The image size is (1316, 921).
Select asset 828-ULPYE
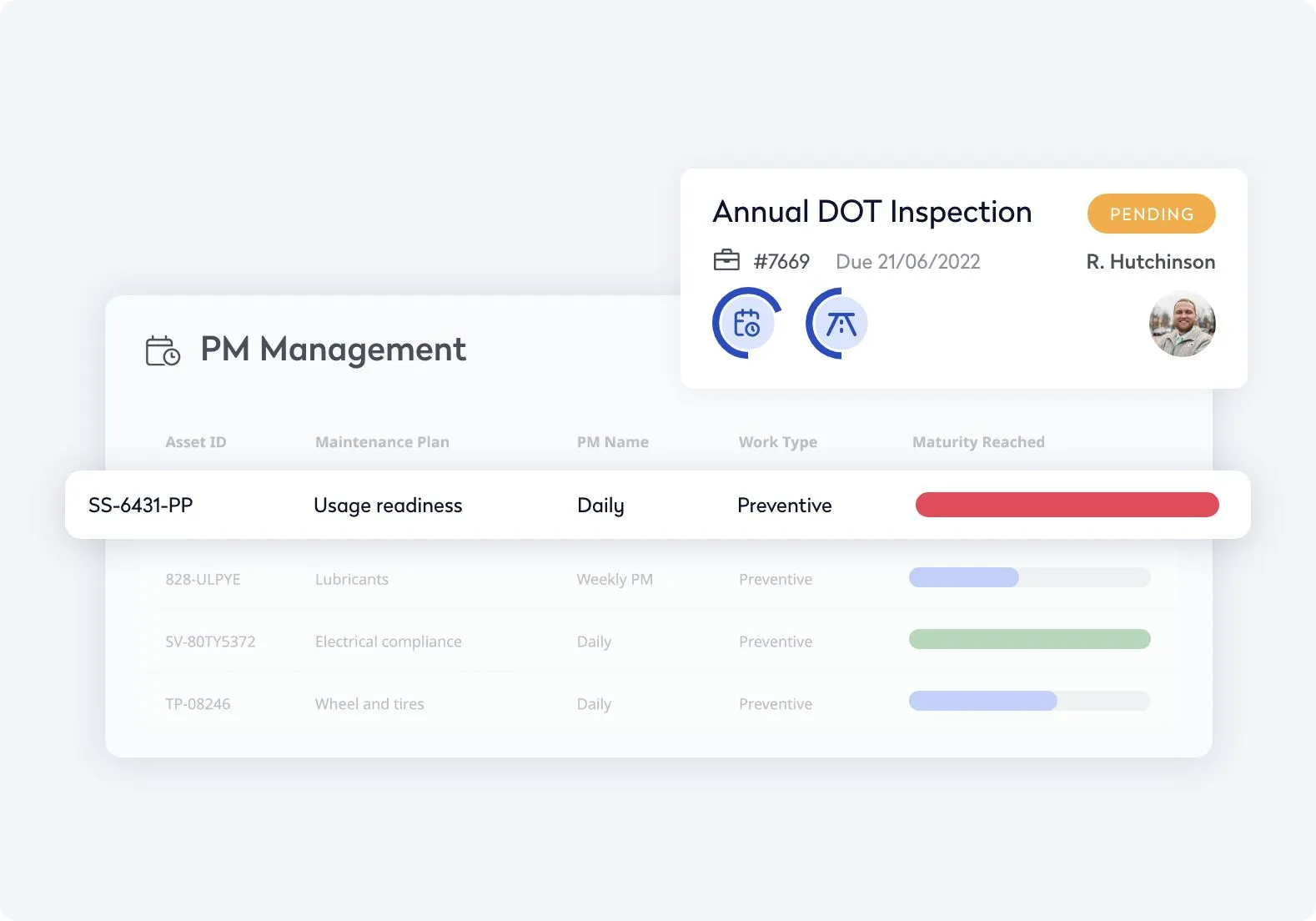coord(203,579)
